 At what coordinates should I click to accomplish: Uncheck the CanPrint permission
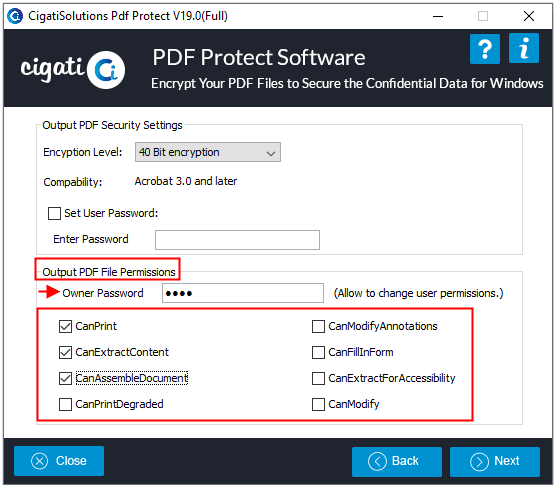(65, 326)
